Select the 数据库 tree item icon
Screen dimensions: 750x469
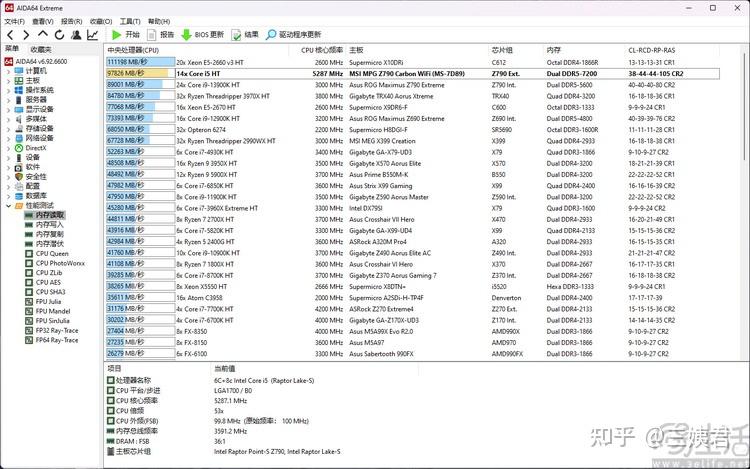(19, 196)
